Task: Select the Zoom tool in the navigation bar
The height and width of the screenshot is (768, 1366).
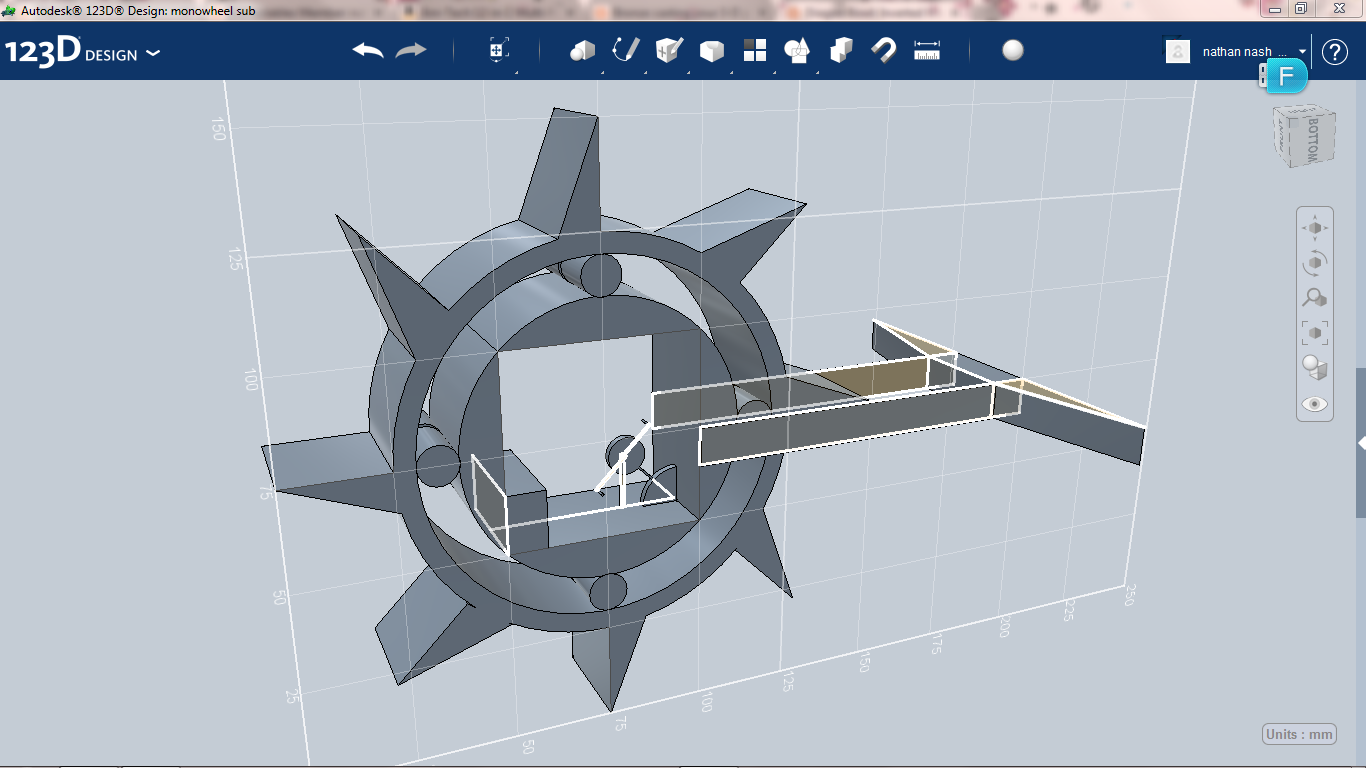Action: [1314, 298]
